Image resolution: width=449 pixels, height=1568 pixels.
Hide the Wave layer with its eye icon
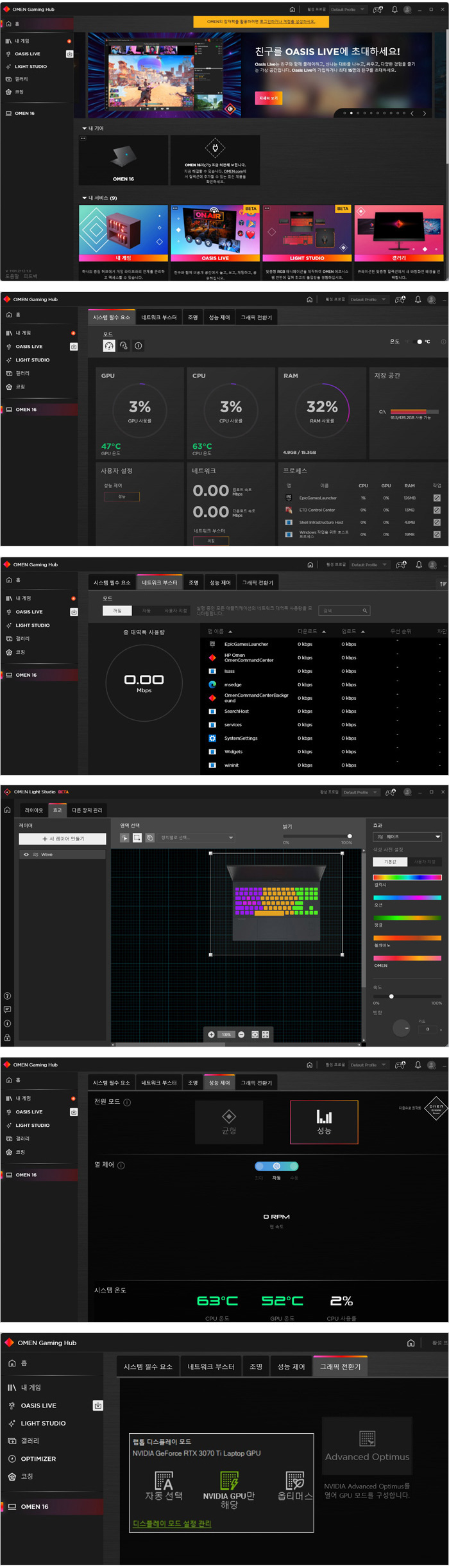26,855
